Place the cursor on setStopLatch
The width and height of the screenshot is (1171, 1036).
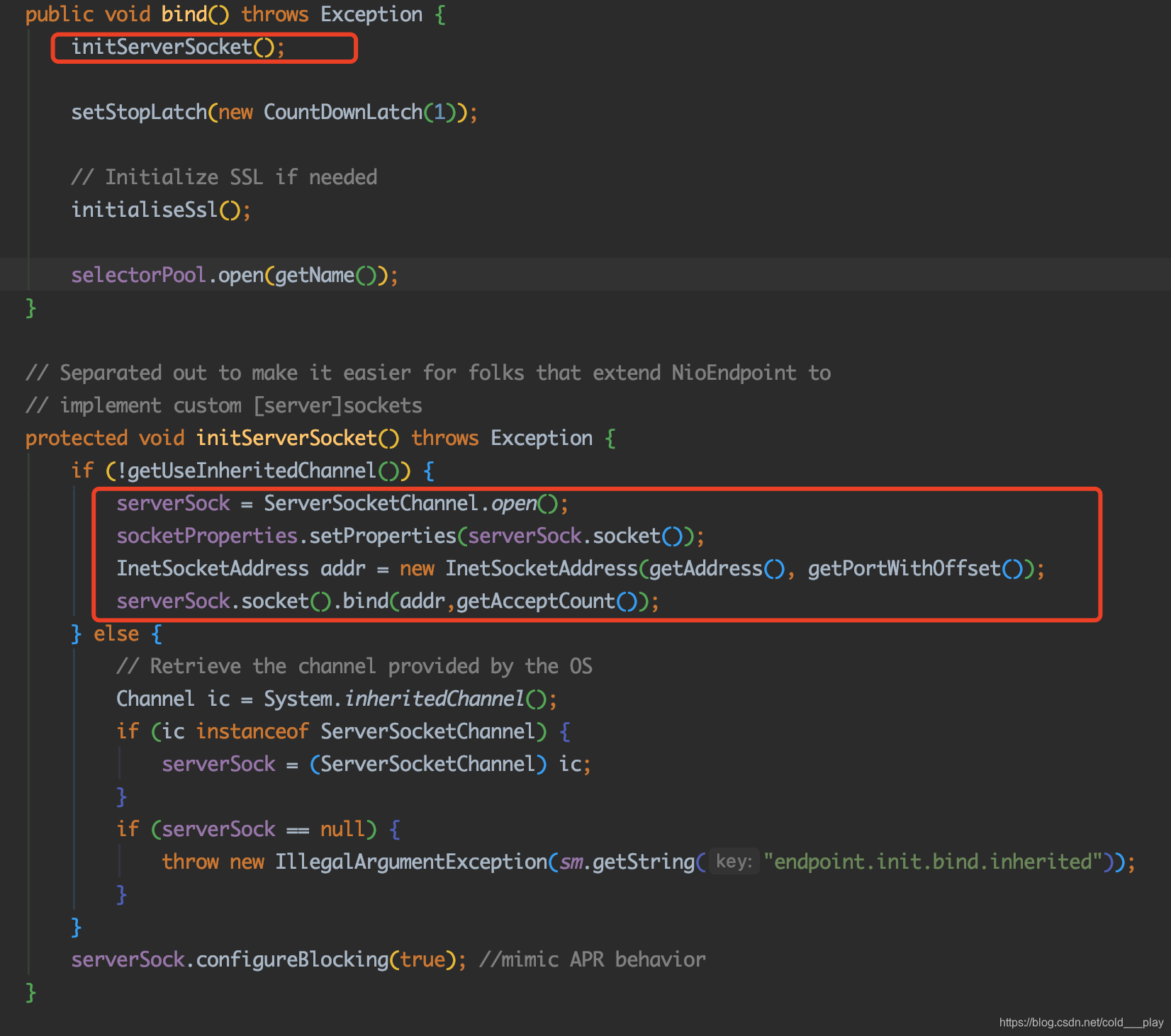(139, 112)
